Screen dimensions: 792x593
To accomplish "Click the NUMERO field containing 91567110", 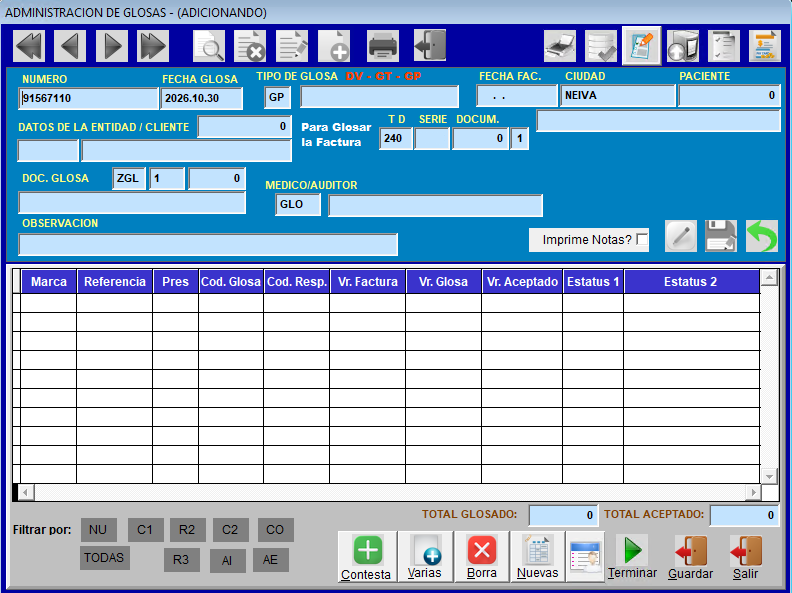I will pos(88,98).
